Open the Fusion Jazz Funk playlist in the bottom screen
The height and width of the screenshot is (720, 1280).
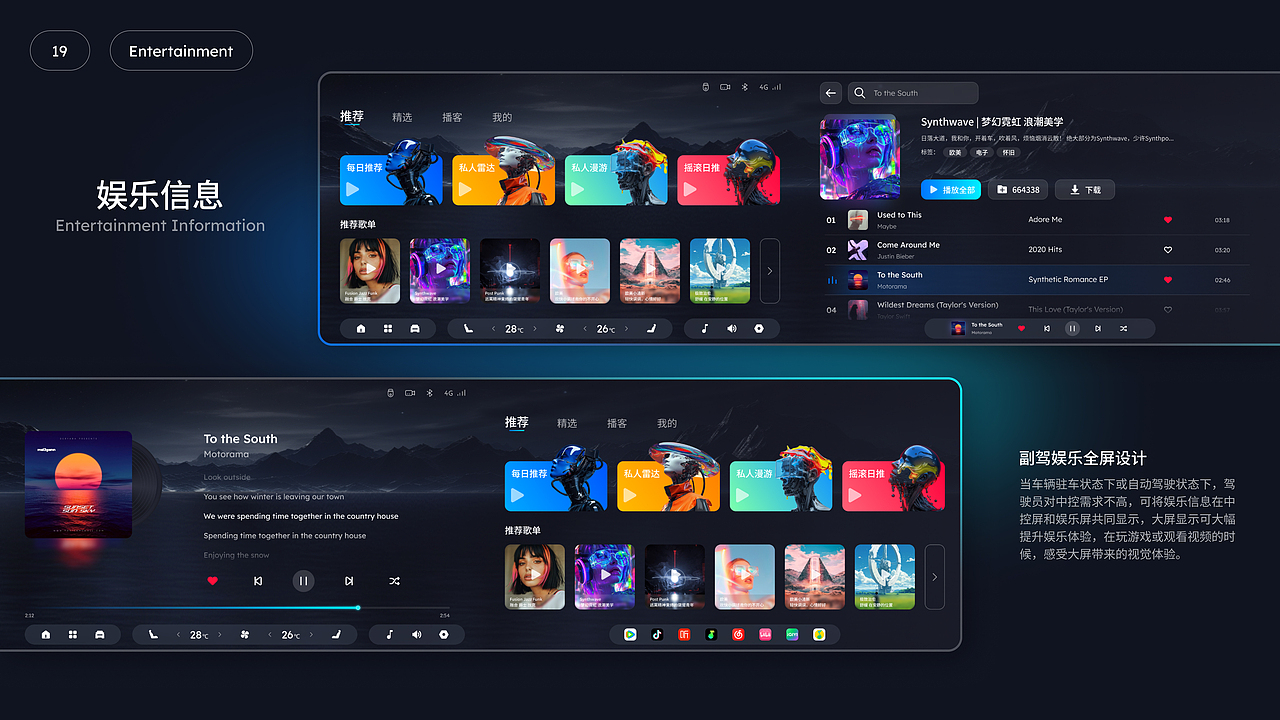535,577
